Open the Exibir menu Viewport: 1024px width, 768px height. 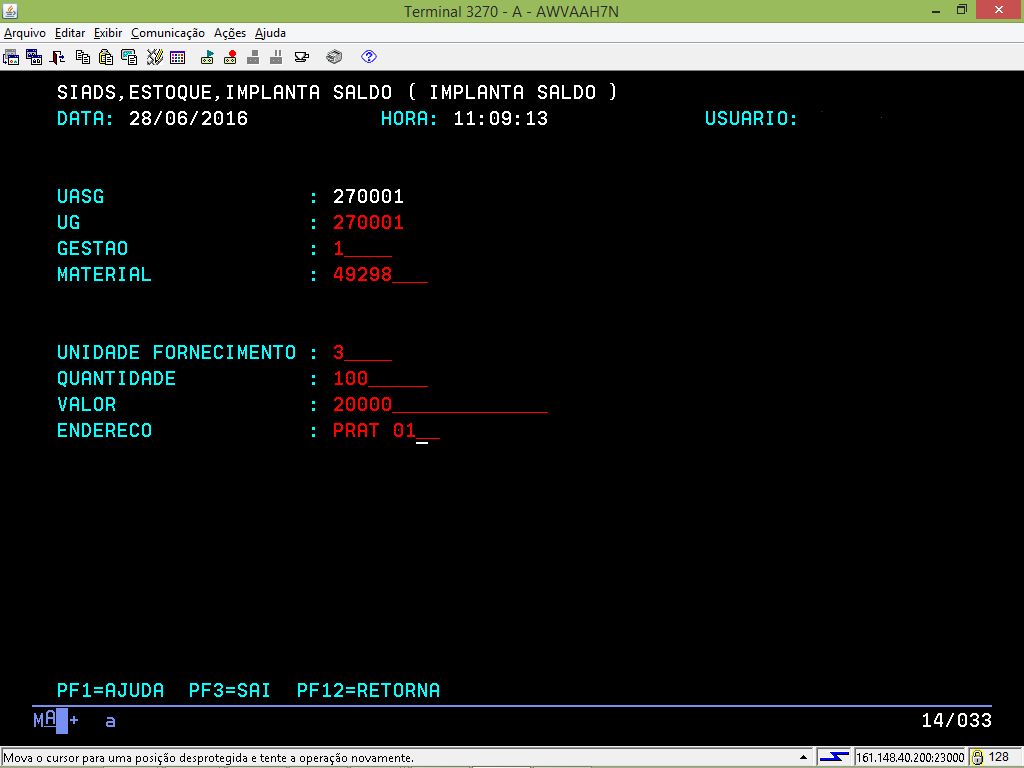108,33
